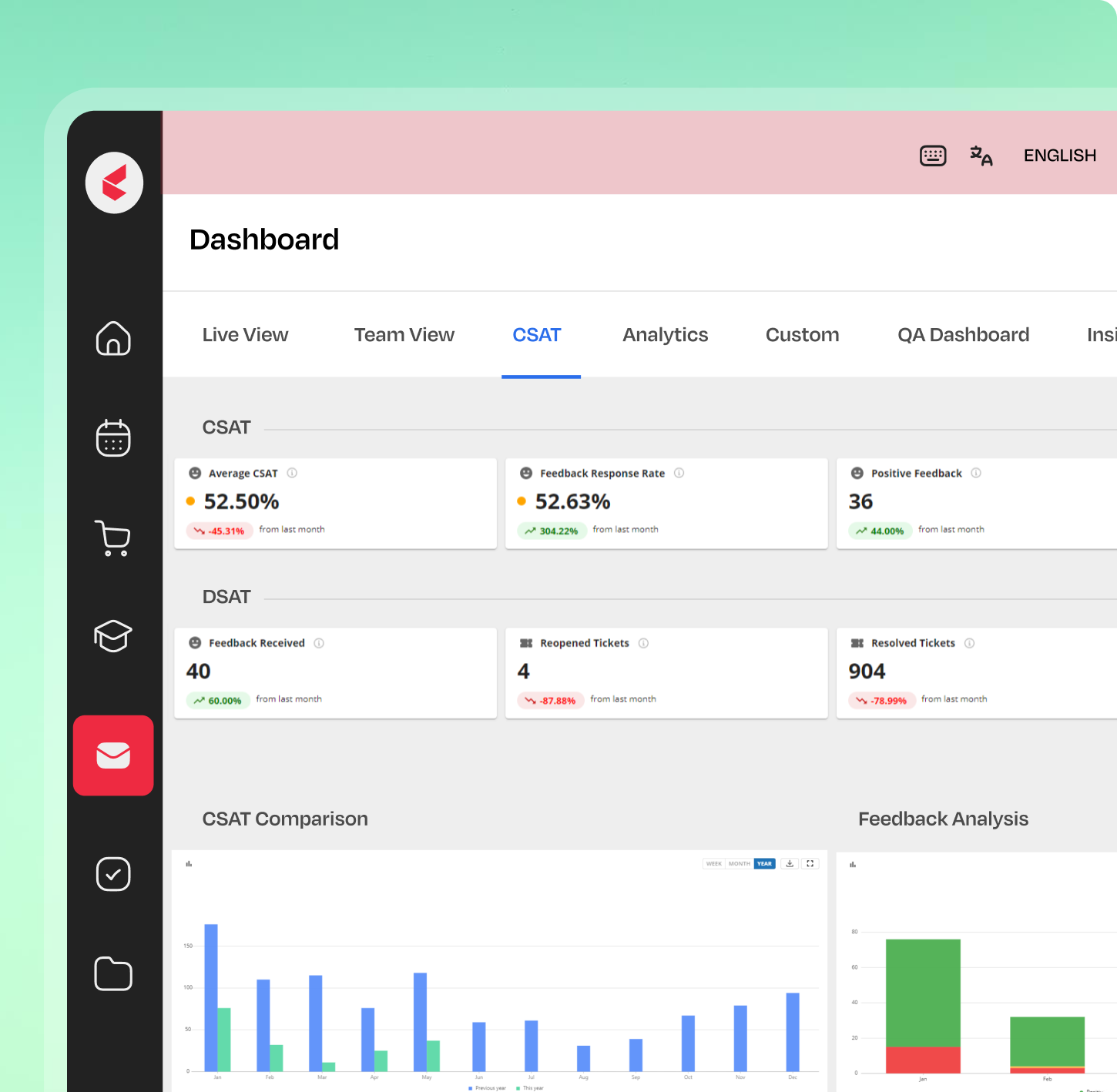Click the 44.00% change badge

881,531
